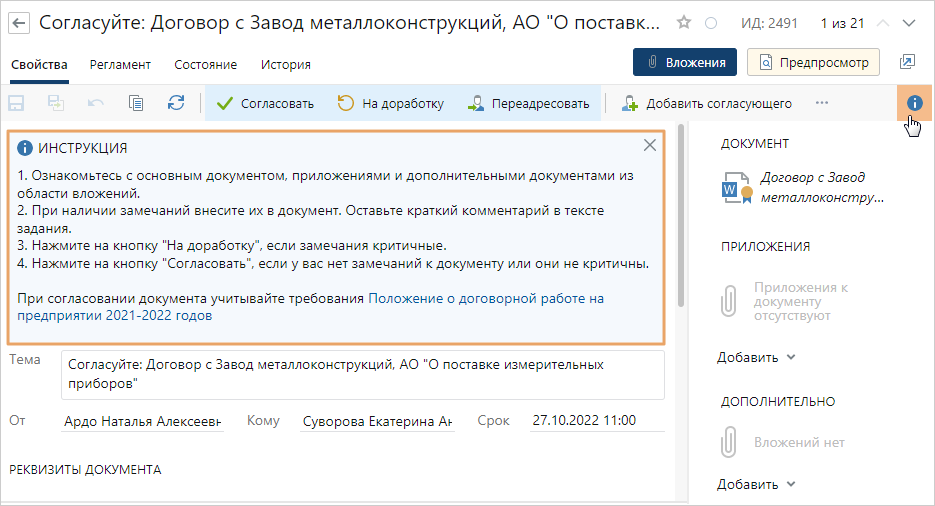
Task: Click the refresh icon in toolbar
Action: (176, 103)
